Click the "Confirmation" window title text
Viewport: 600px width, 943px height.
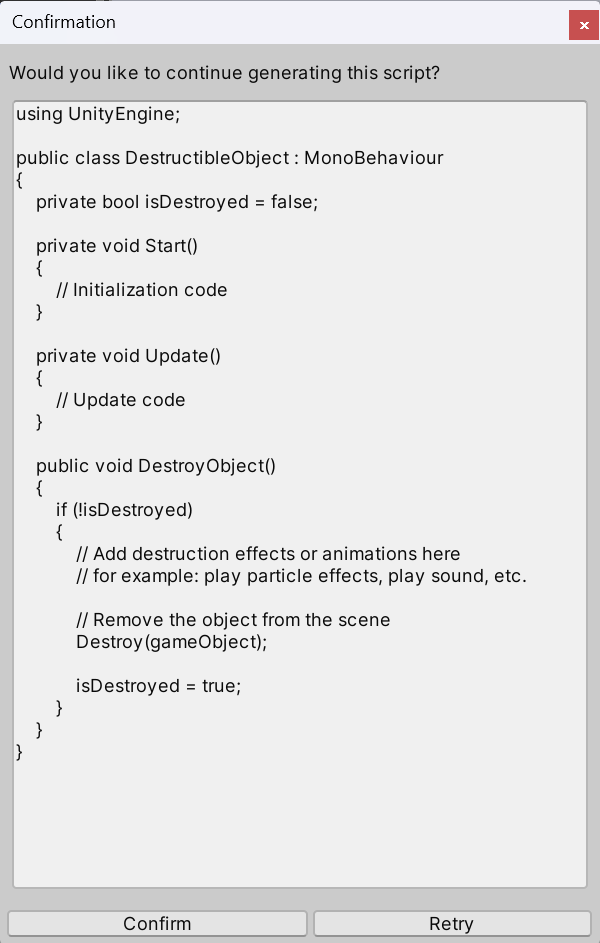64,22
